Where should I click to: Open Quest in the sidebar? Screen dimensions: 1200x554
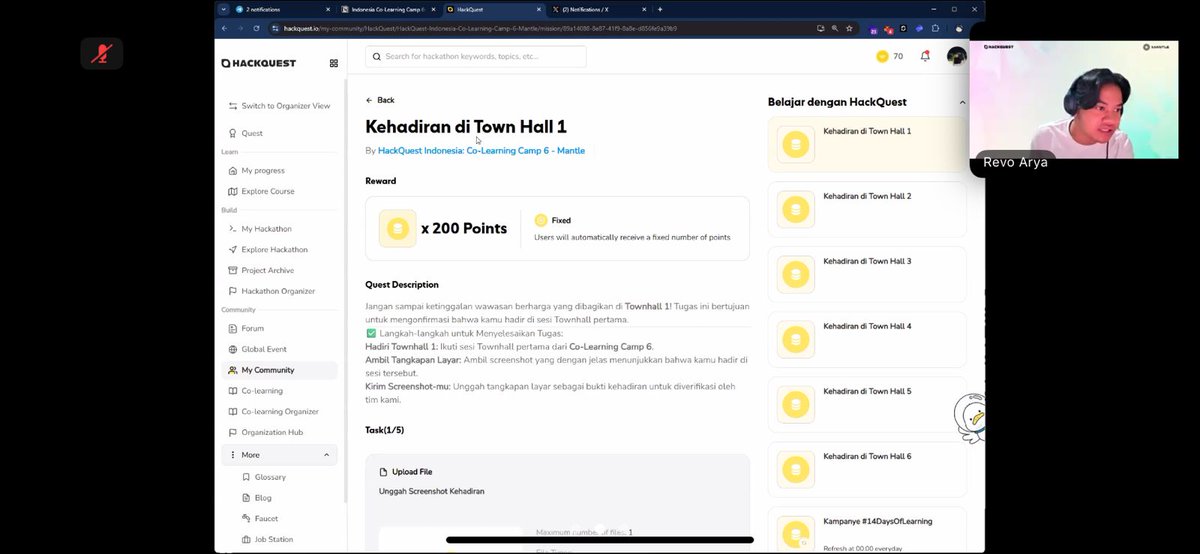pyautogui.click(x=279, y=133)
